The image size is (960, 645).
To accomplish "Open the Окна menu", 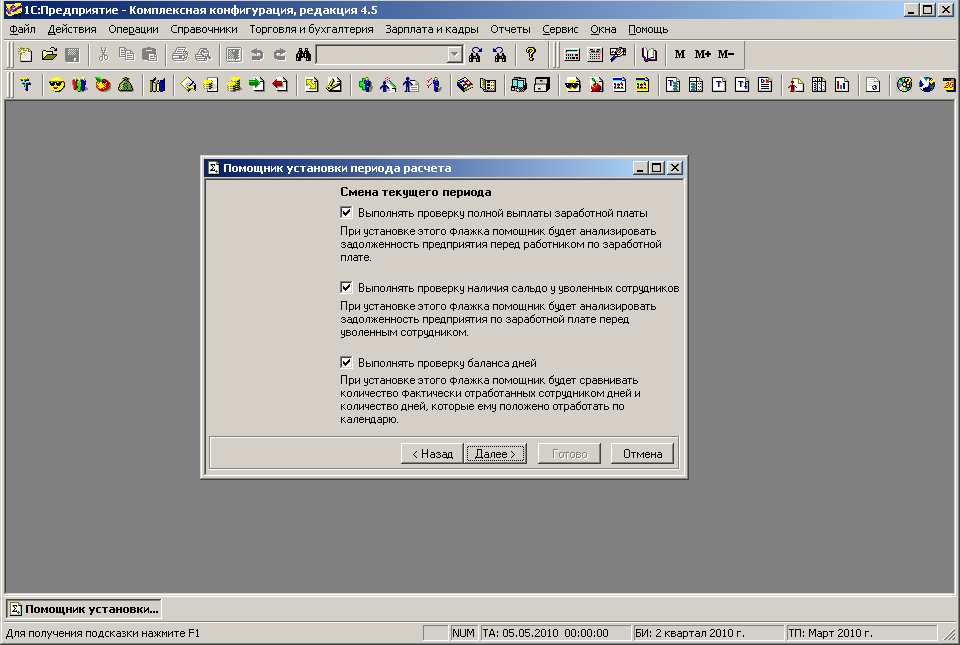I will point(603,29).
